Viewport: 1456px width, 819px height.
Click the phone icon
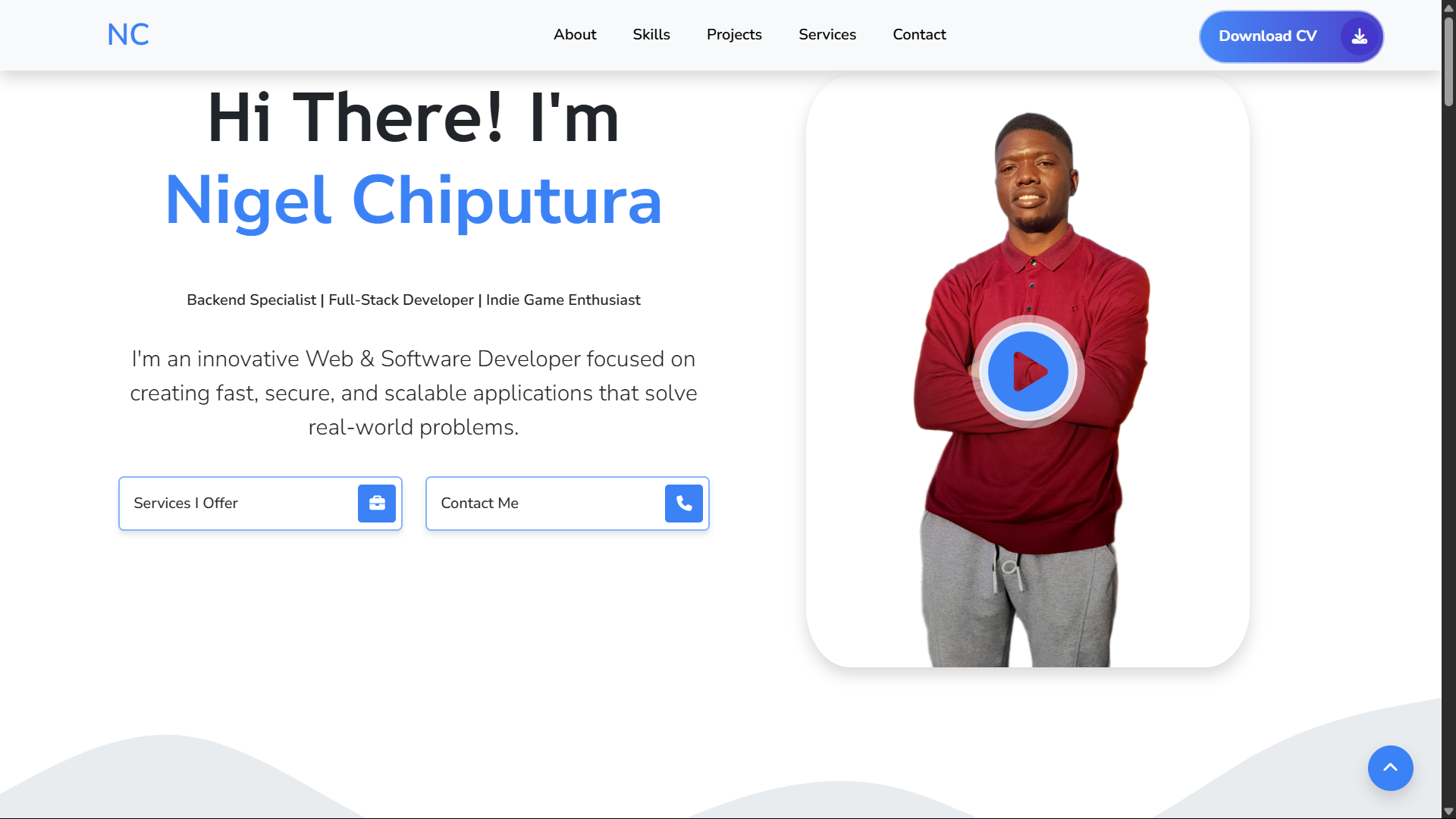coord(684,504)
